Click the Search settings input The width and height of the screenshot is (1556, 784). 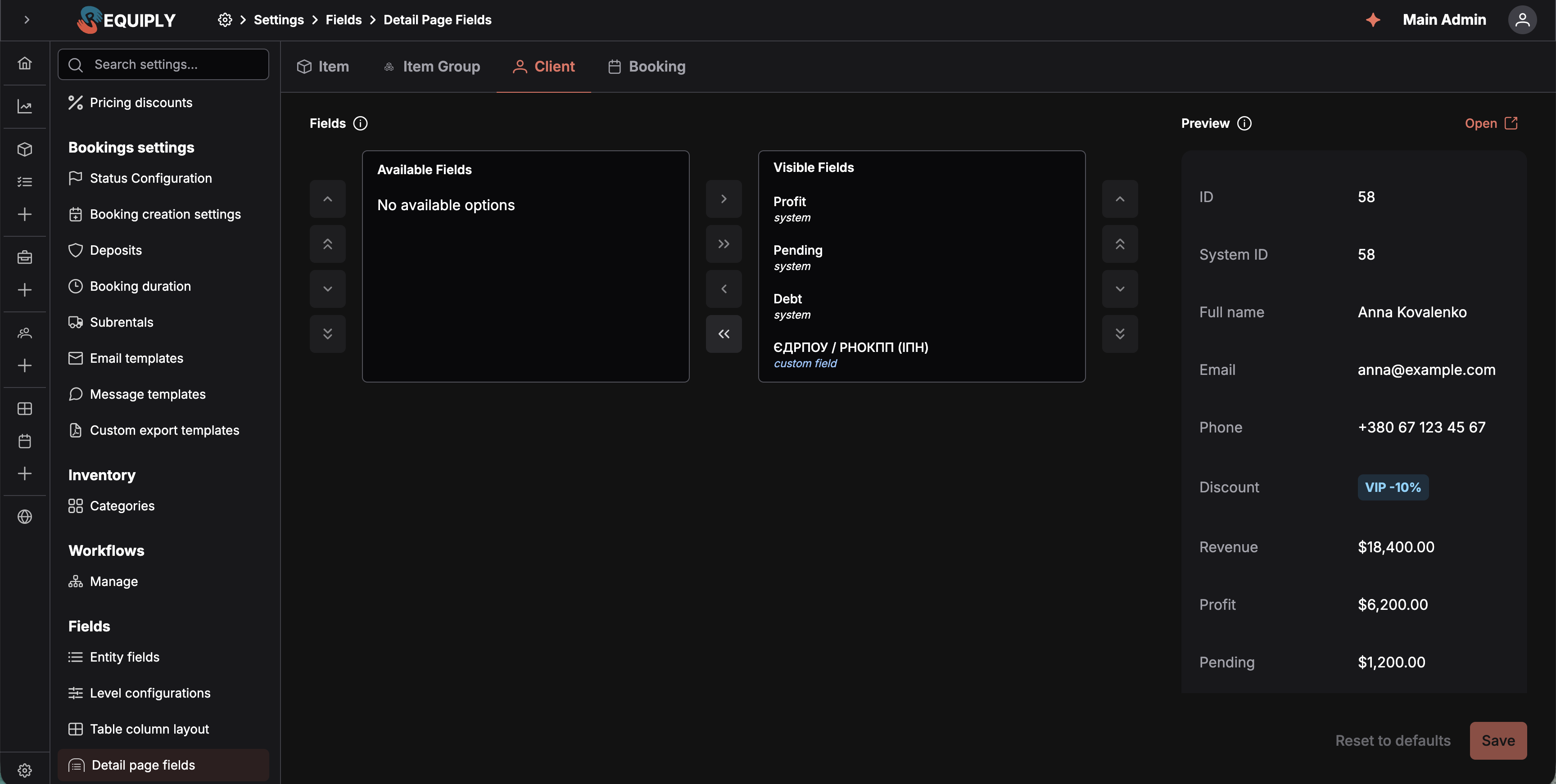pos(163,65)
